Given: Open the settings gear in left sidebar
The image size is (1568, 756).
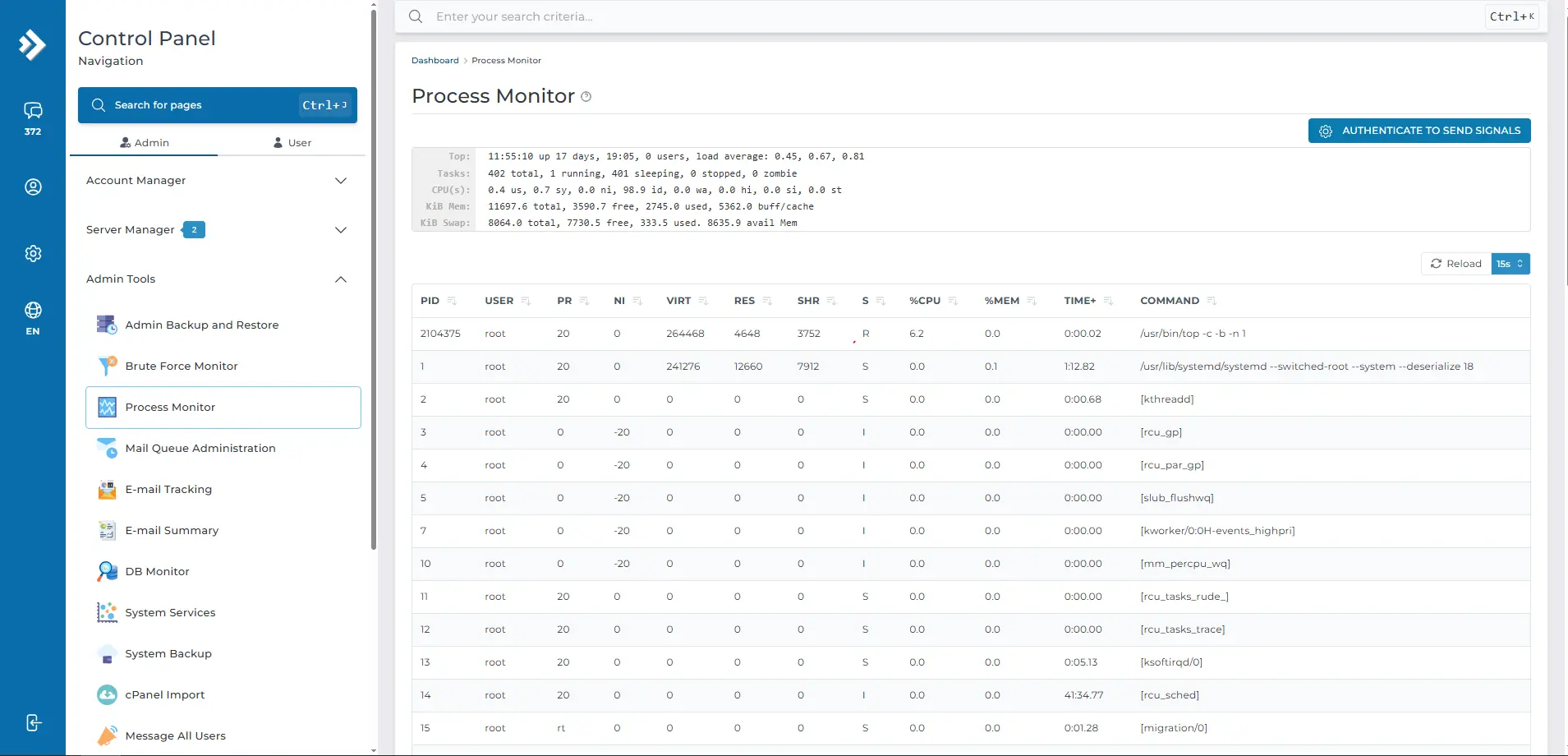Looking at the screenshot, I should (x=33, y=254).
